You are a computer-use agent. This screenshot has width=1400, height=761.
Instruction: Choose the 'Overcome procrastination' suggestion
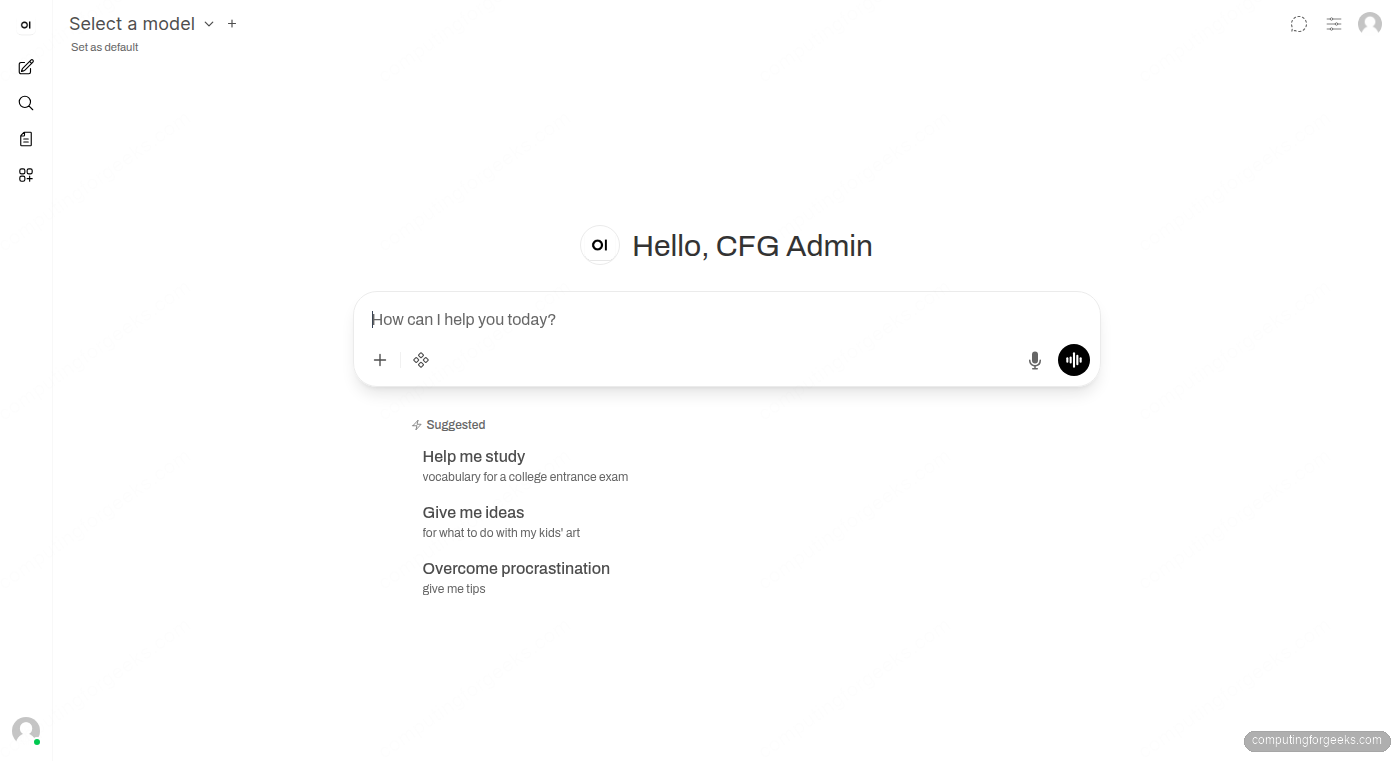coord(516,568)
